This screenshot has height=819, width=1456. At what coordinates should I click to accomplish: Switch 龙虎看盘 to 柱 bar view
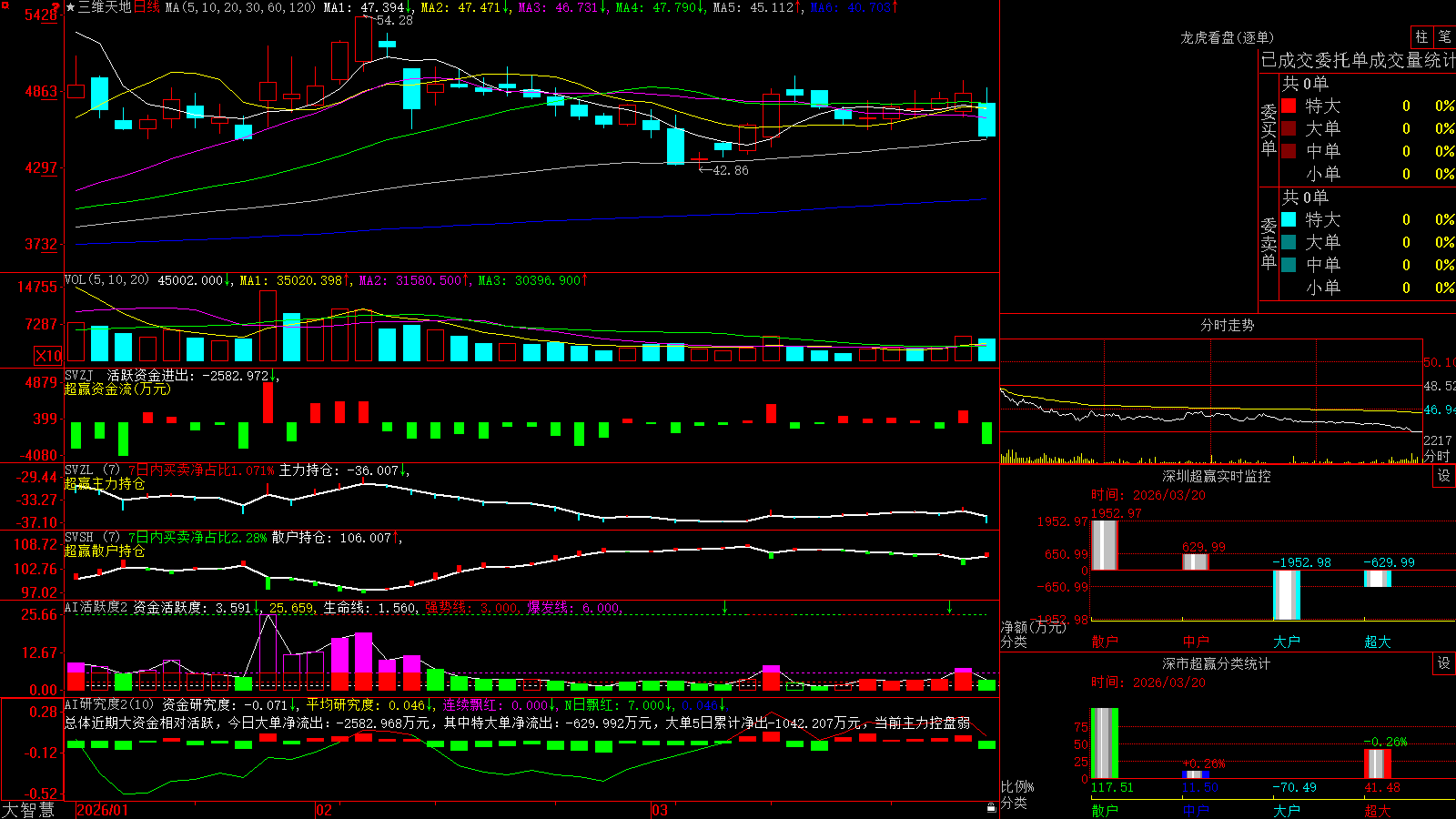(1421, 36)
